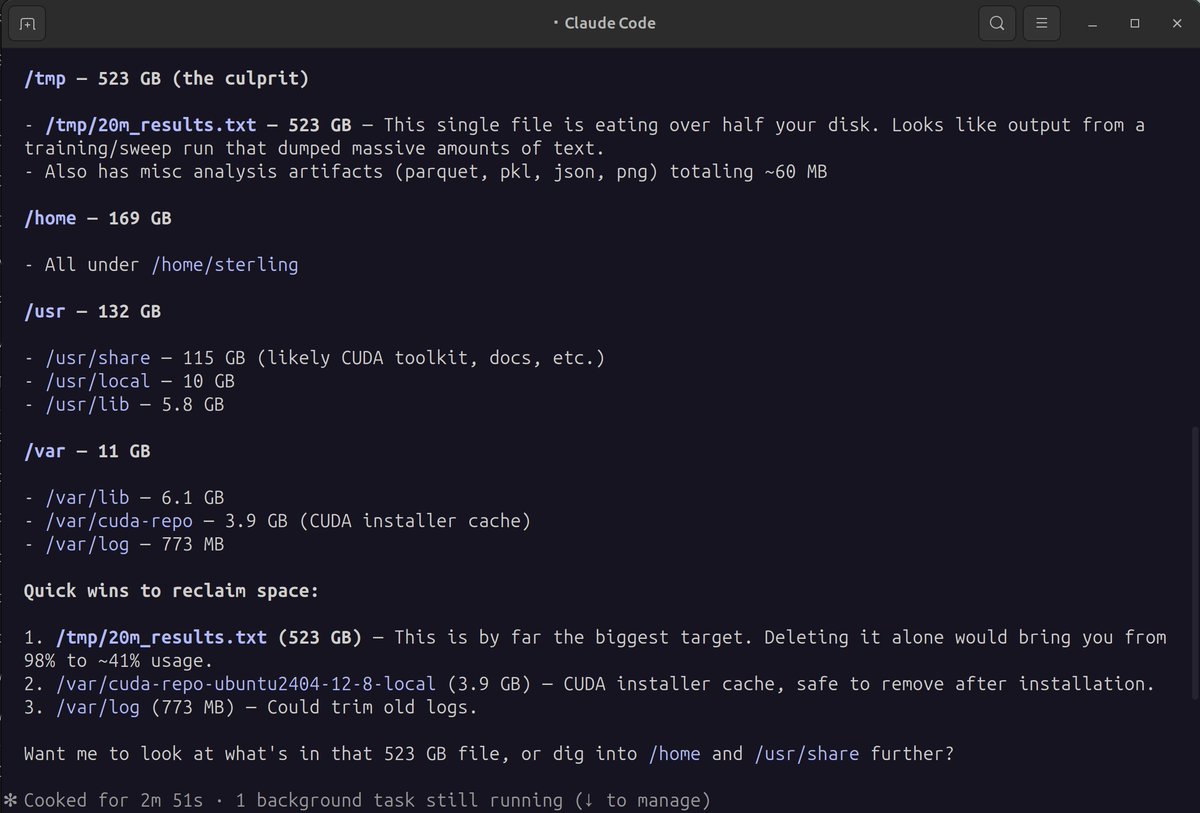Viewport: 1200px width, 813px height.
Task: Click the /usr/share 115 GB line
Action: click(315, 358)
